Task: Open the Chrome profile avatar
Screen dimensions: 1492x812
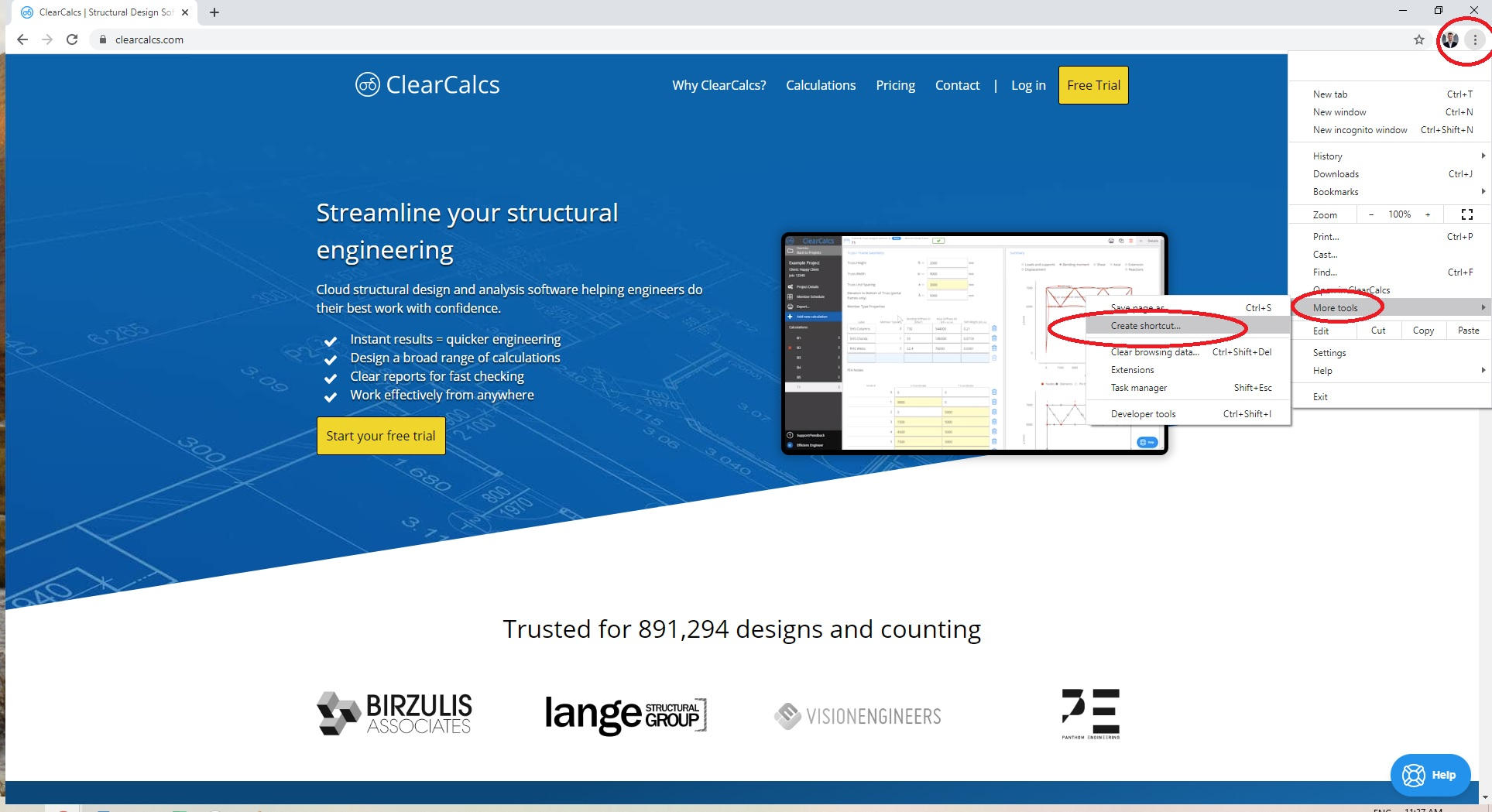Action: [x=1450, y=39]
